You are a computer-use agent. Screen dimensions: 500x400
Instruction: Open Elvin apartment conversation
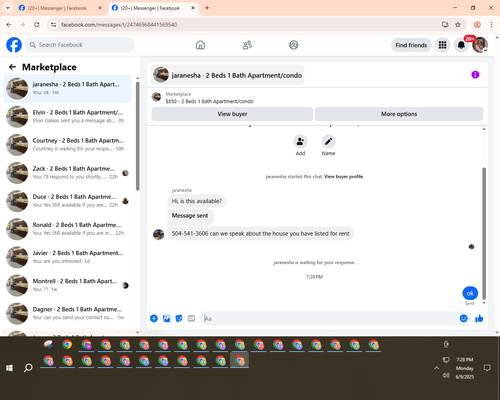(x=67, y=116)
